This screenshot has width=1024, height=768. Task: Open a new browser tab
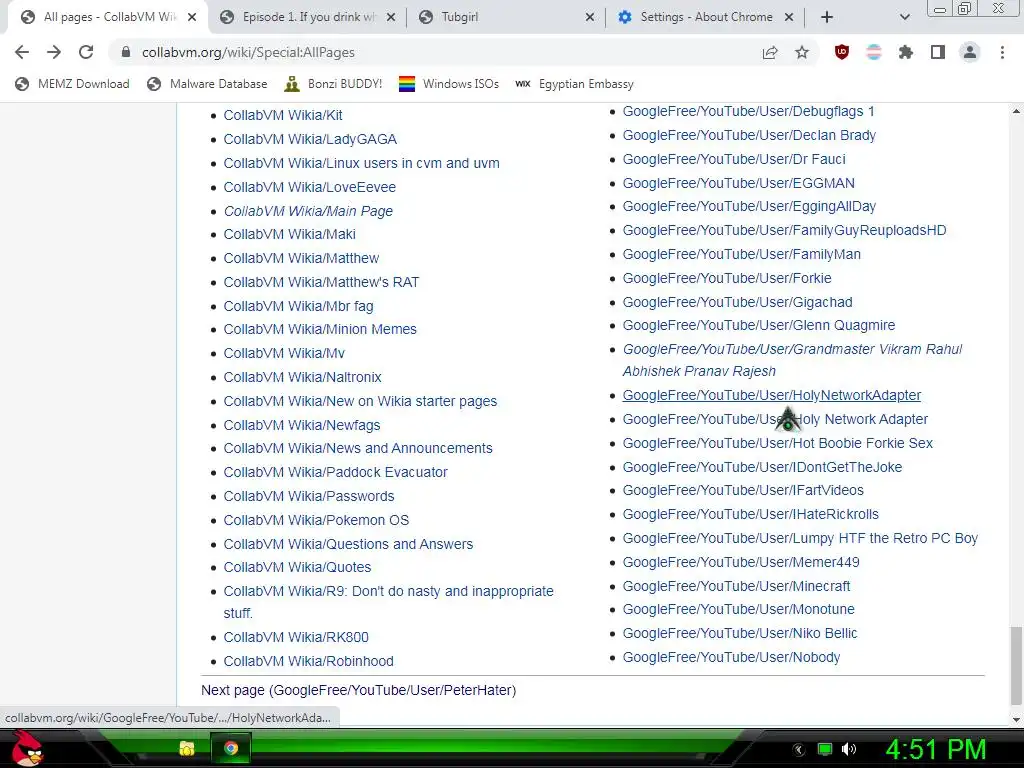click(x=827, y=17)
